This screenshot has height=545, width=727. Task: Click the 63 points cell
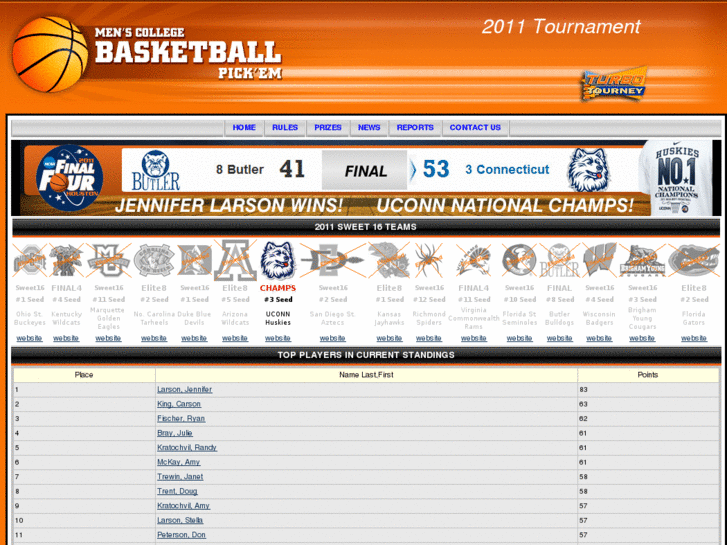[x=648, y=404]
